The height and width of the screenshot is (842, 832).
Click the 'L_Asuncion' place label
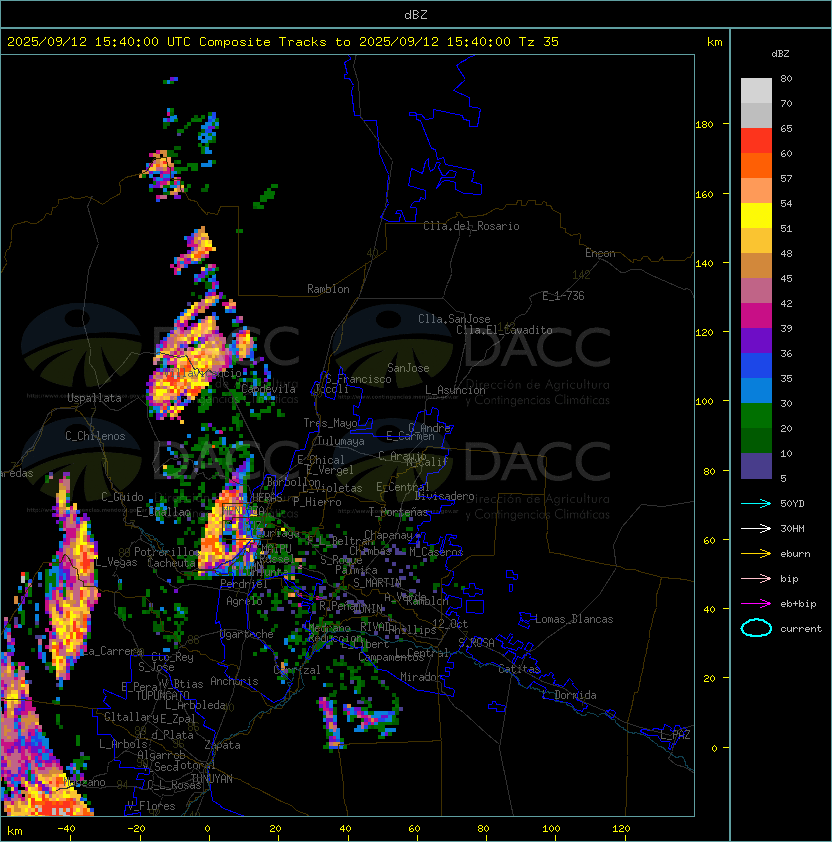[455, 390]
